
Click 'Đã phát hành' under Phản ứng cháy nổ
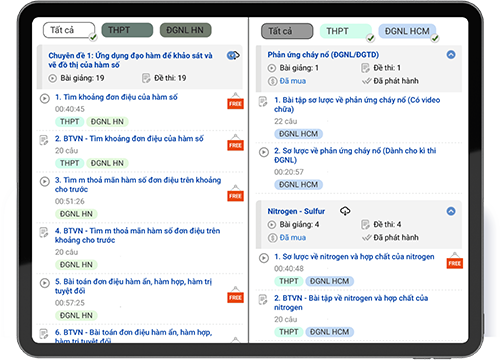[x=396, y=81]
